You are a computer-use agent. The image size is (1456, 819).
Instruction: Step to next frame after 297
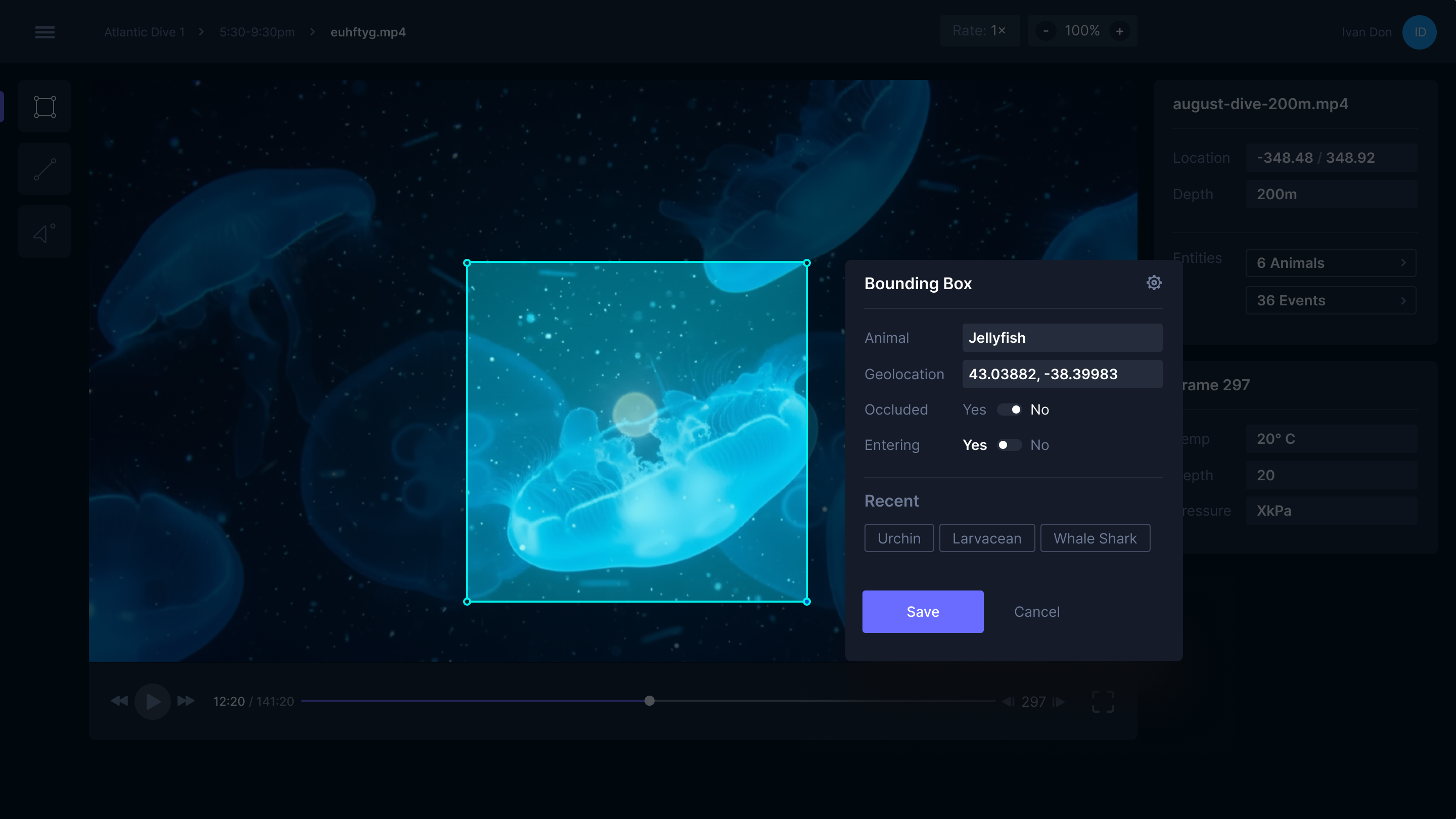[x=1059, y=701]
